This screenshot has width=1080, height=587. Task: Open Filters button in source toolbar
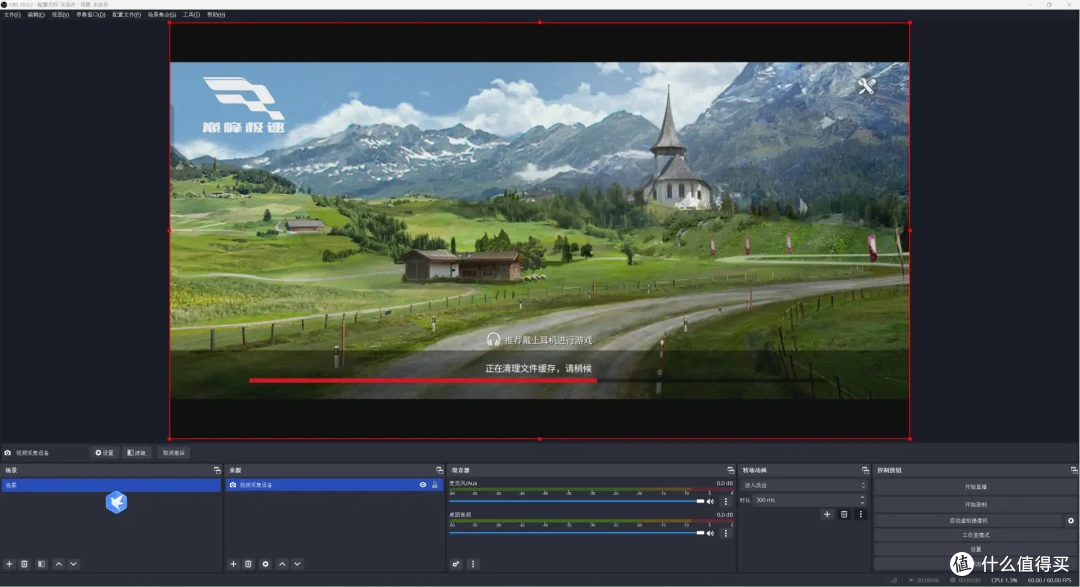click(136, 453)
